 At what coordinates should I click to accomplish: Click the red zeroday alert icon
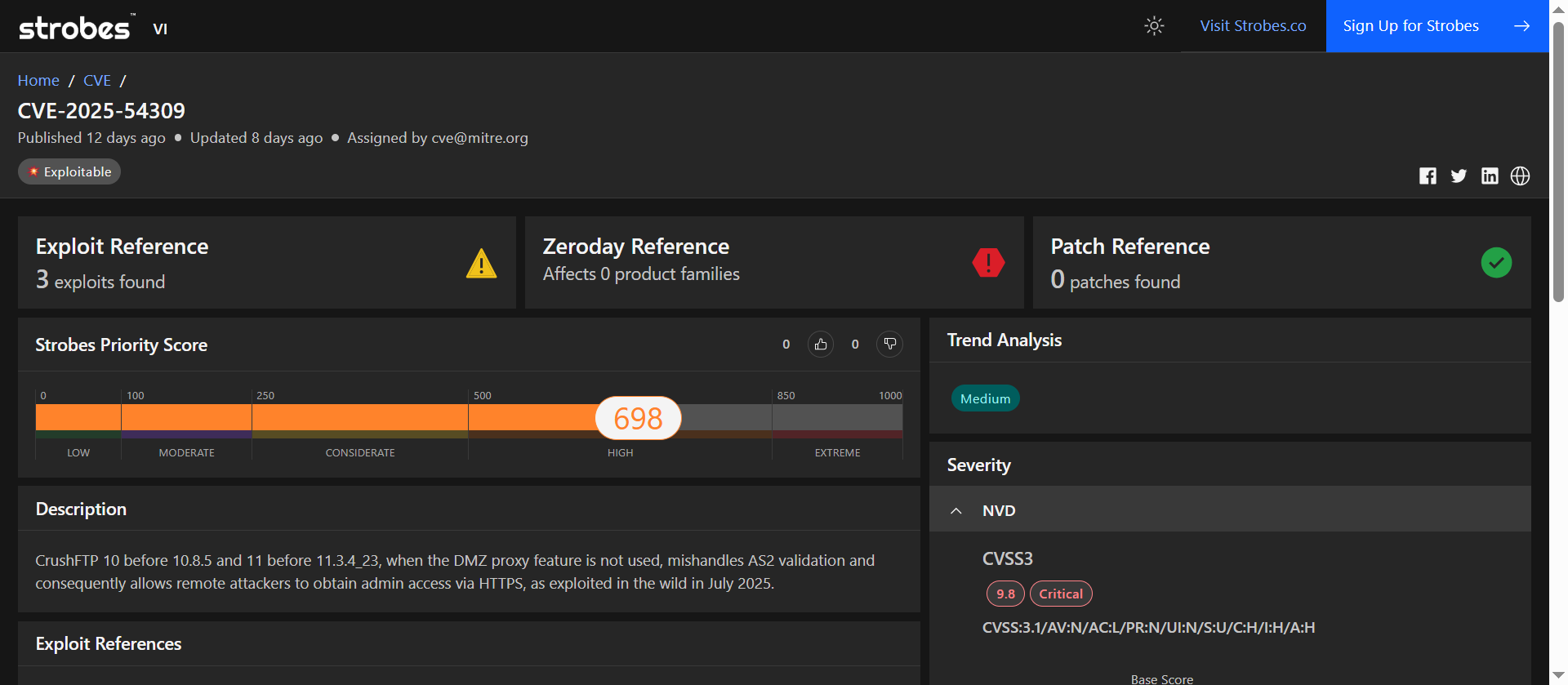(x=988, y=263)
